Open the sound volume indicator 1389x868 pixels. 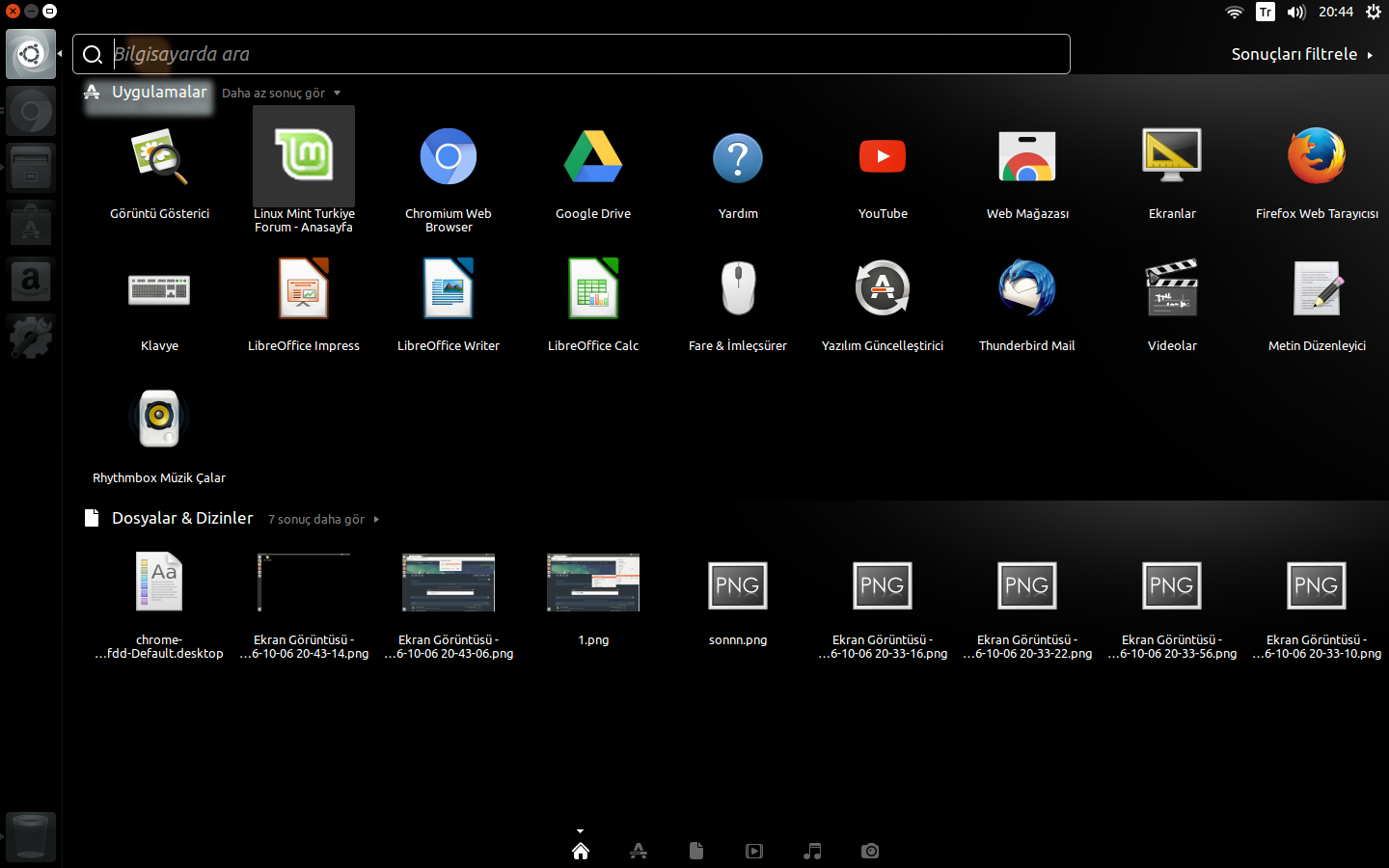[x=1296, y=12]
